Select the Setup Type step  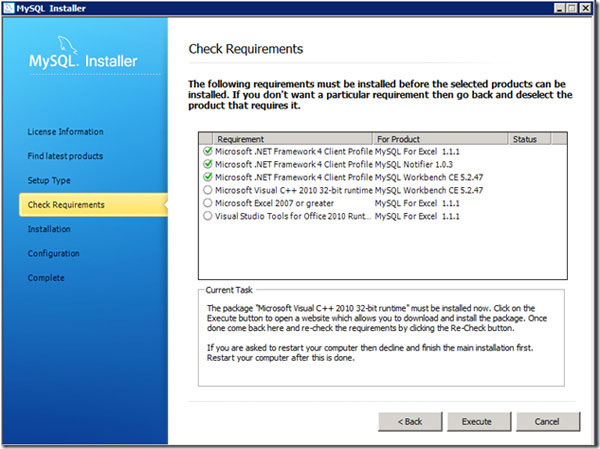pyautogui.click(x=49, y=180)
